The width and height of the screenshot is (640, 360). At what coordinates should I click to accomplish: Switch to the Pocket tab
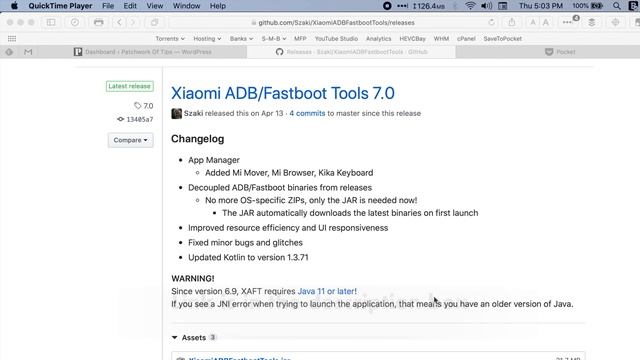[560, 52]
